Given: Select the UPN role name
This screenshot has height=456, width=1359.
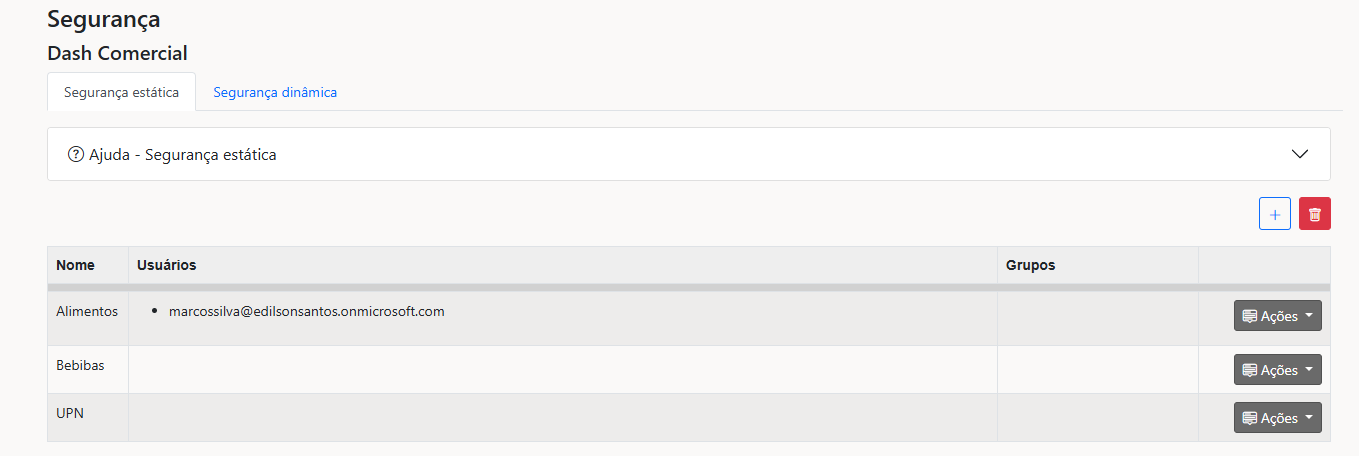Looking at the screenshot, I should pos(70,412).
